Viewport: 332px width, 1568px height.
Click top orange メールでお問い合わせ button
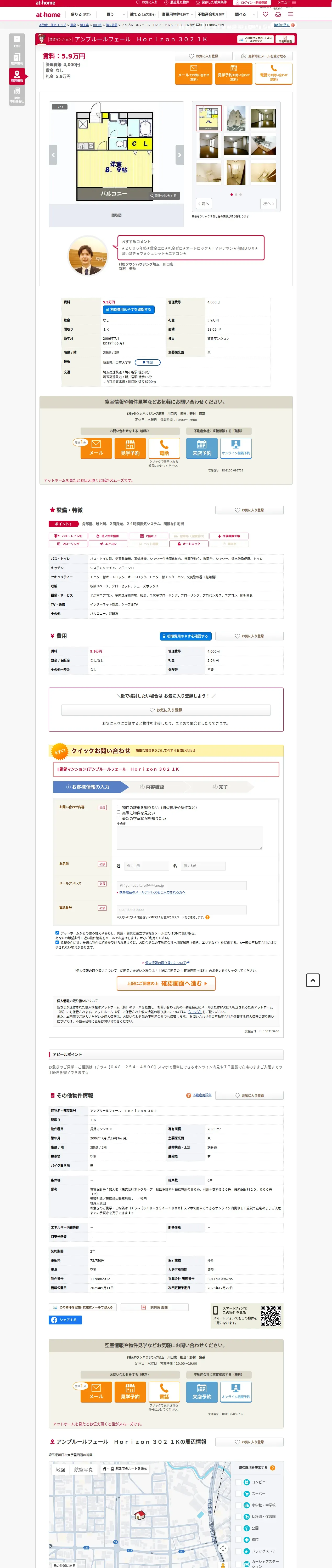click(x=193, y=73)
